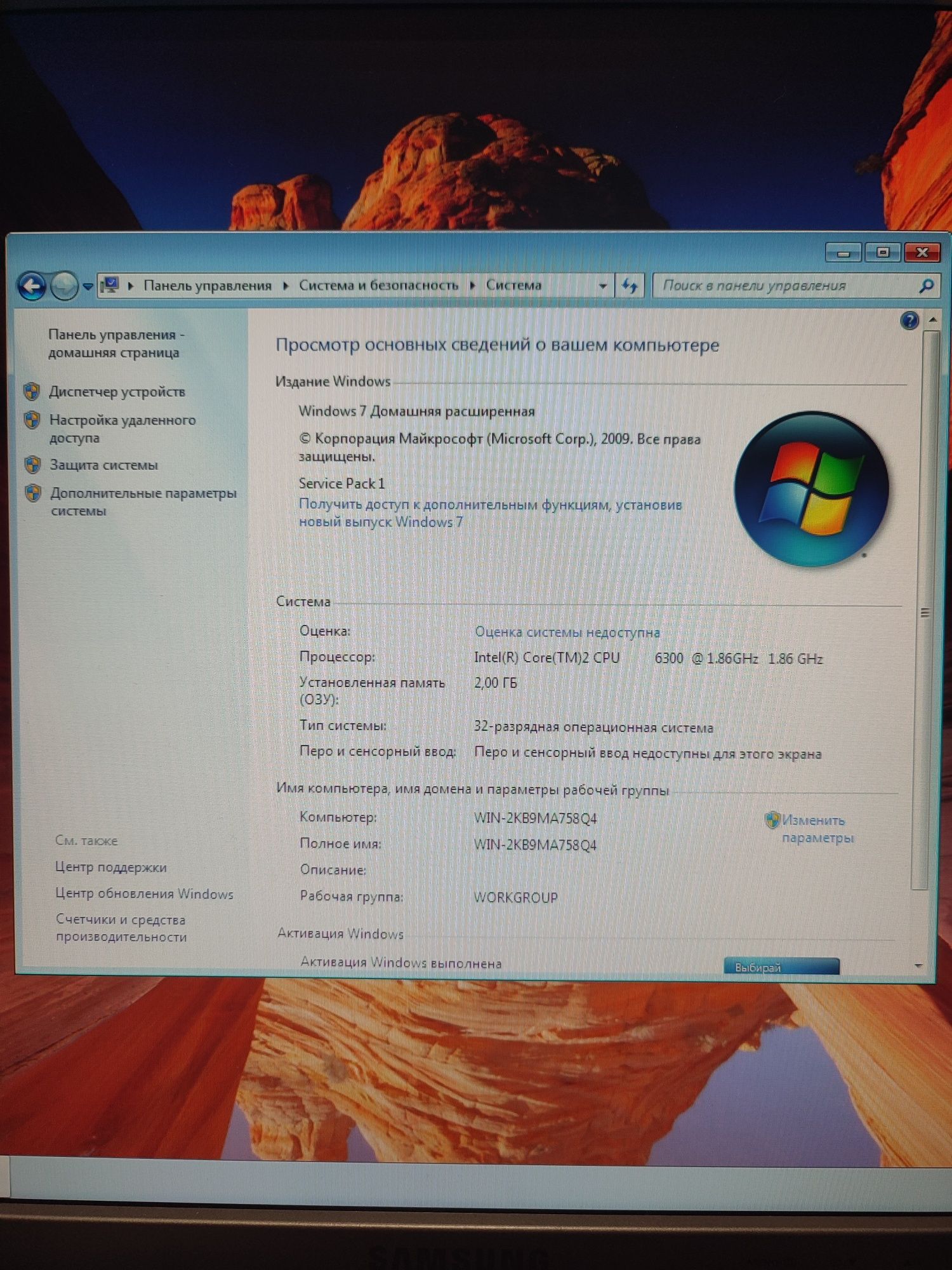Click Service Pack 1 text
Image resolution: width=952 pixels, height=1270 pixels.
click(341, 484)
